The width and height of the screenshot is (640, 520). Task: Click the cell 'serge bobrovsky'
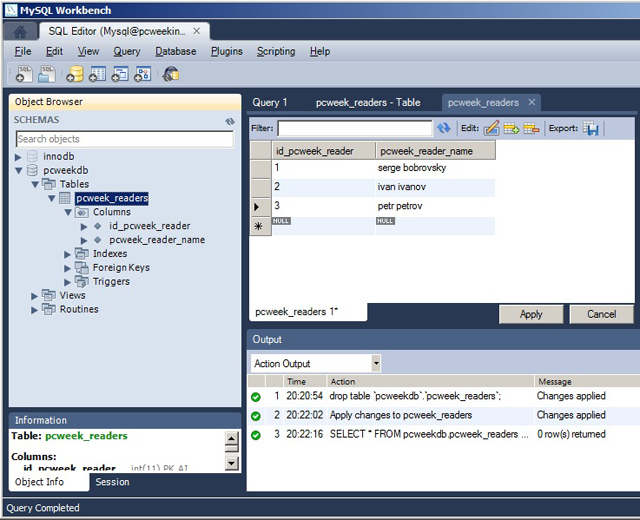tap(435, 168)
